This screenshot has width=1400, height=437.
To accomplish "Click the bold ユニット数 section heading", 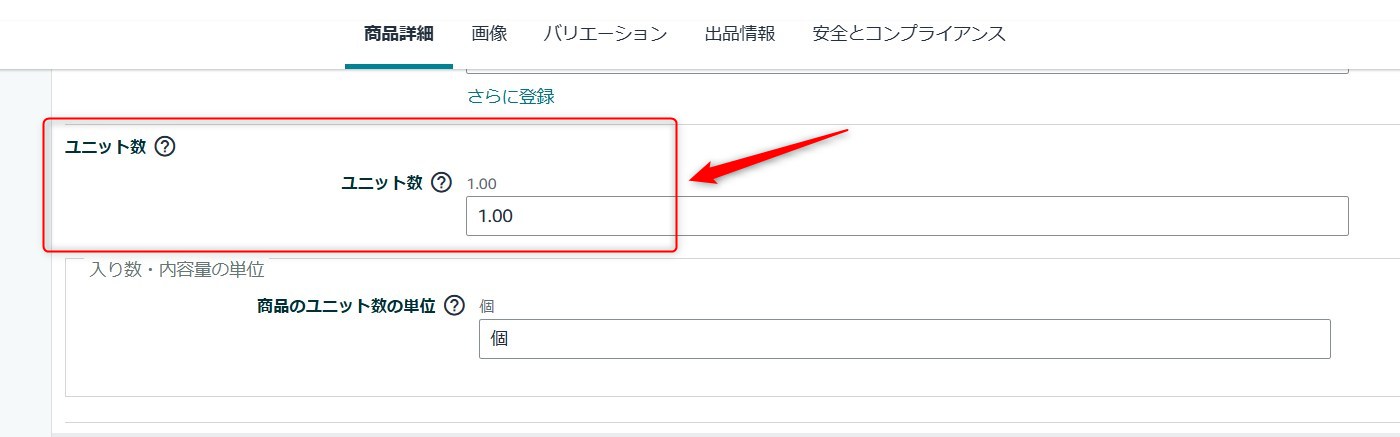I will 105,147.
